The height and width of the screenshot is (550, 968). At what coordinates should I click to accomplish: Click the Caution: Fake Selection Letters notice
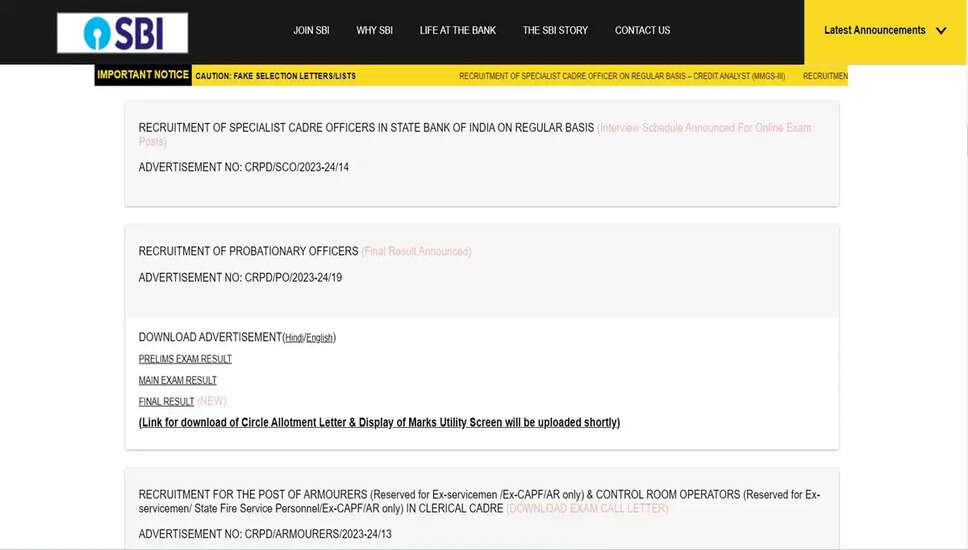[x=275, y=76]
